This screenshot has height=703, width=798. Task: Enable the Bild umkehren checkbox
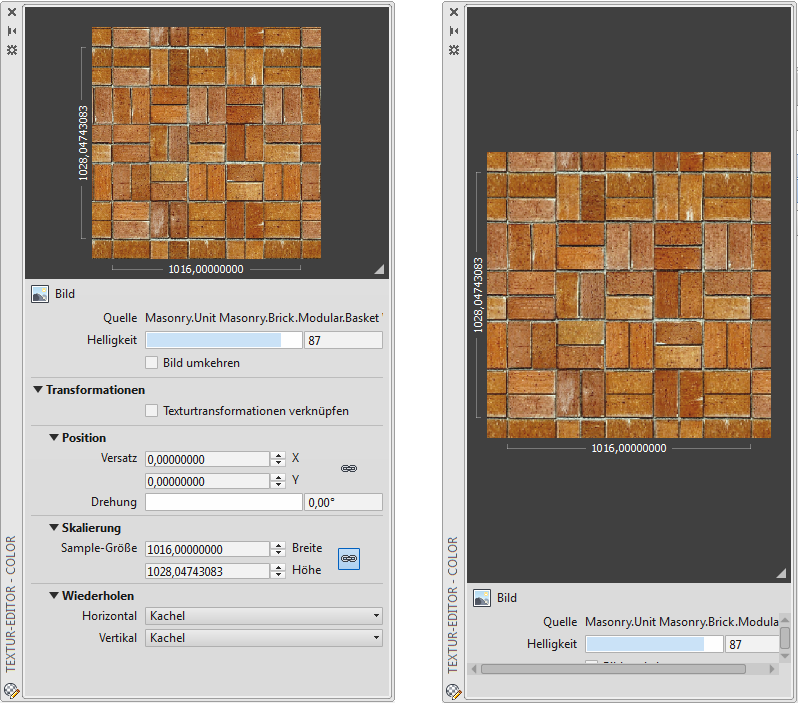coord(152,363)
